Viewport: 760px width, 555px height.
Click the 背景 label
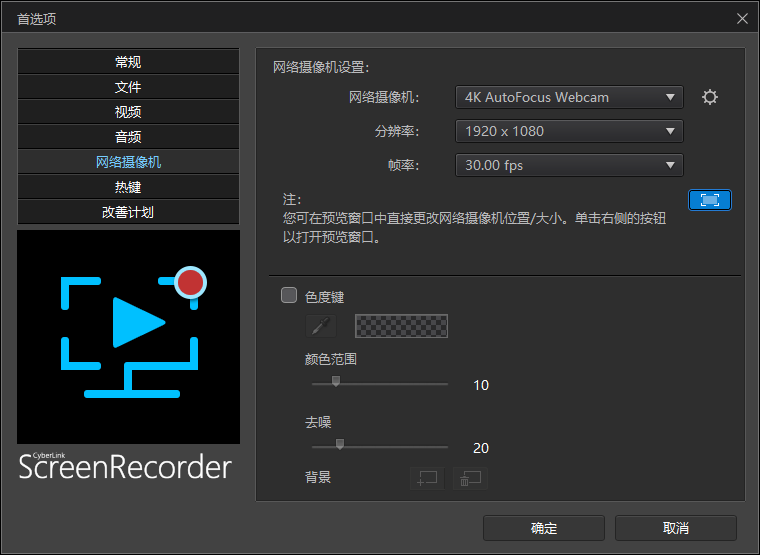[x=318, y=477]
